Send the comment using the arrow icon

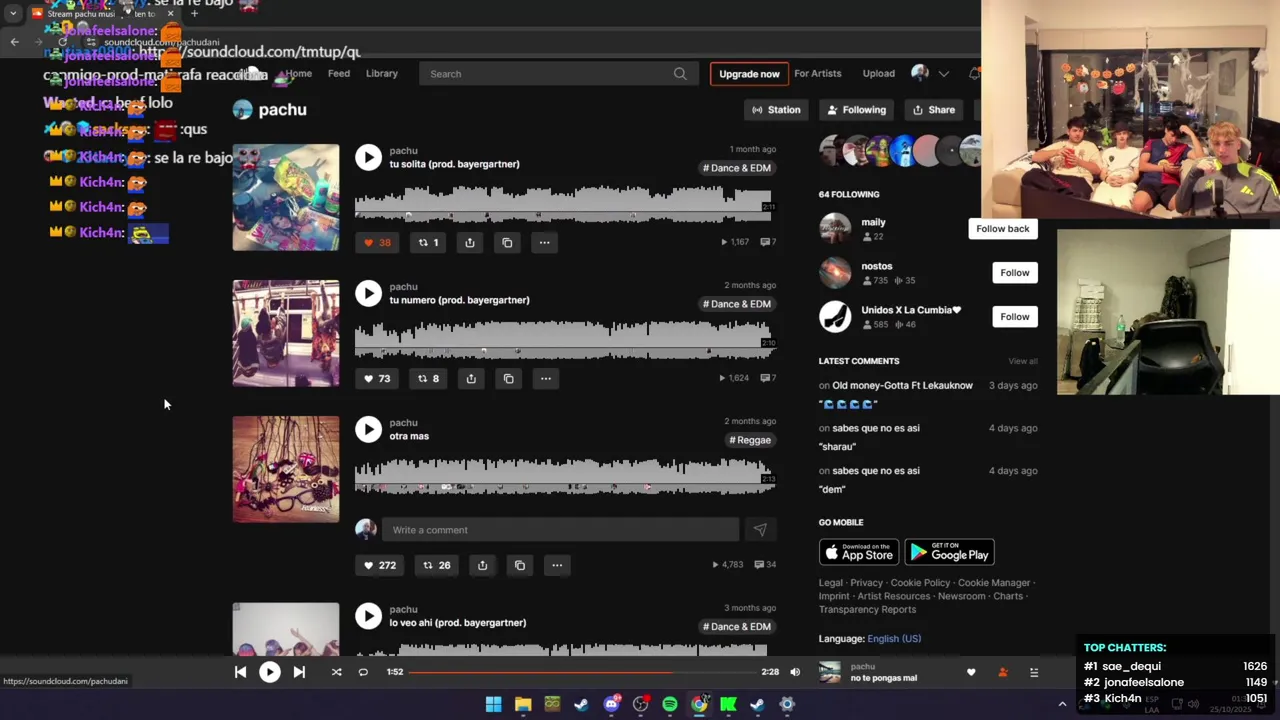tap(760, 530)
